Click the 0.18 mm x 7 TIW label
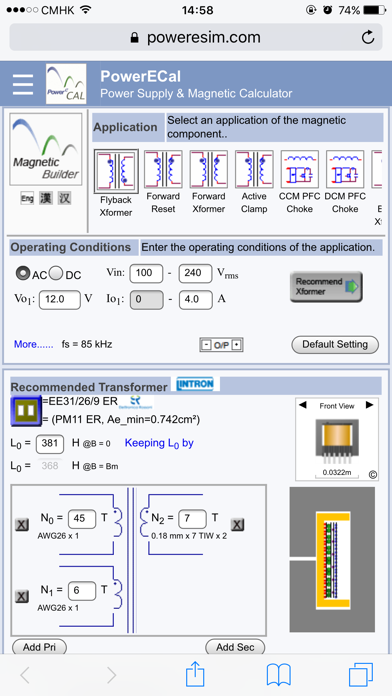This screenshot has width=392, height=696. [x=189, y=536]
